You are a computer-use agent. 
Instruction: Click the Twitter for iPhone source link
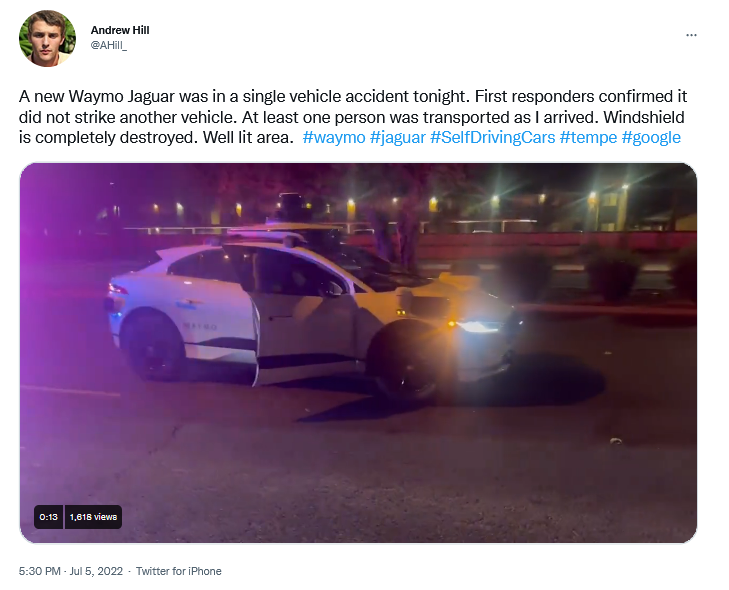point(179,571)
